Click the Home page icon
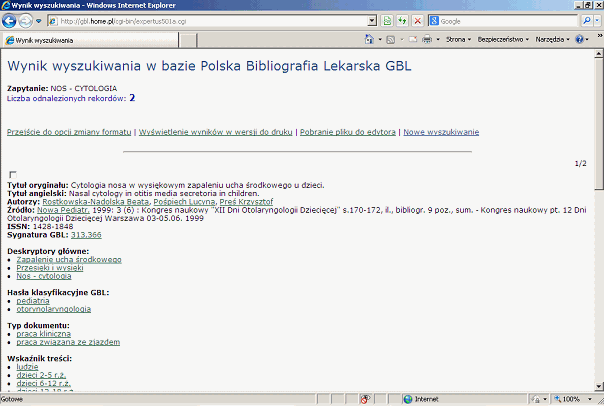Image resolution: width=604 pixels, height=406 pixels. [x=369, y=39]
